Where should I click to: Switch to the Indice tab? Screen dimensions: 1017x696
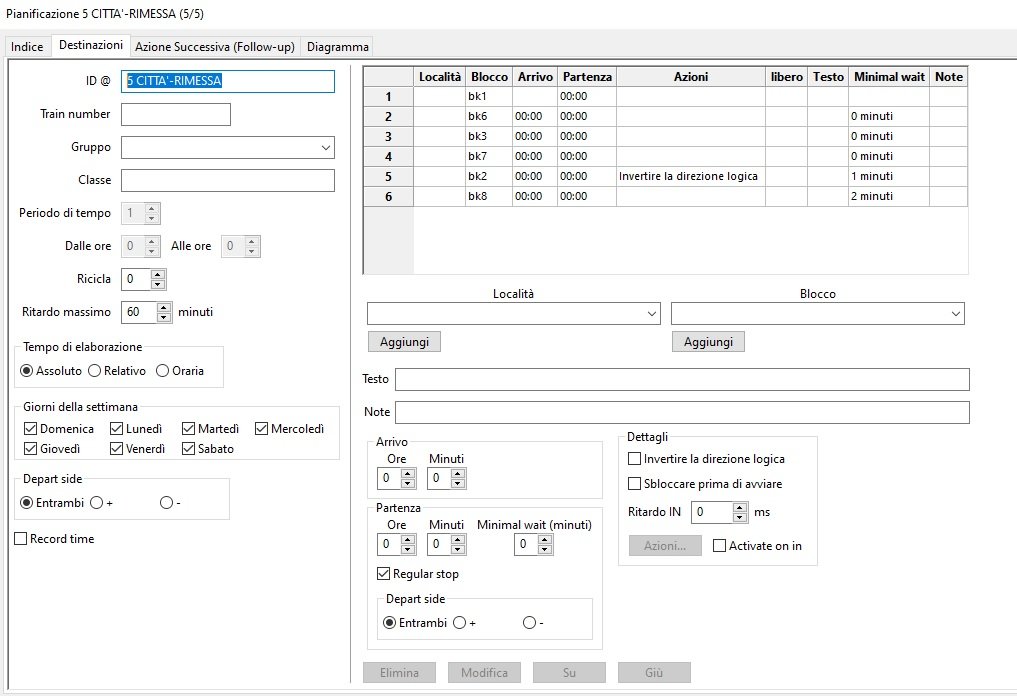click(x=27, y=47)
